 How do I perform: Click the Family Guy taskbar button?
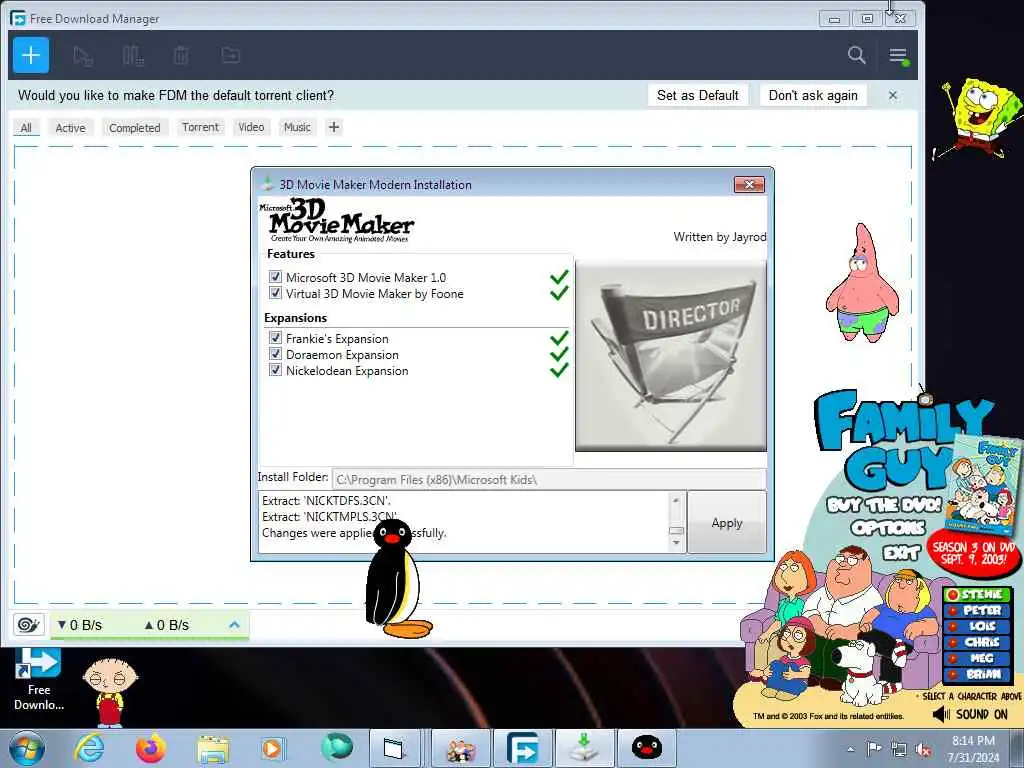(x=460, y=748)
